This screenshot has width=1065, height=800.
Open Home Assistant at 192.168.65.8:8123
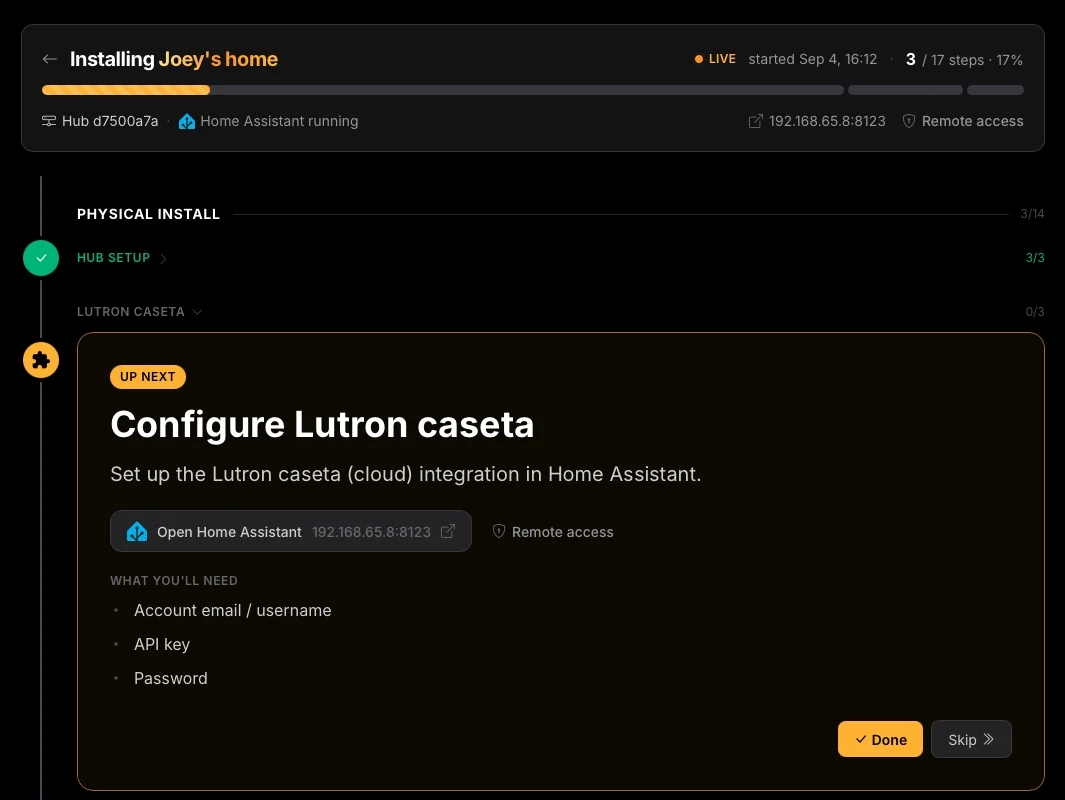(291, 531)
